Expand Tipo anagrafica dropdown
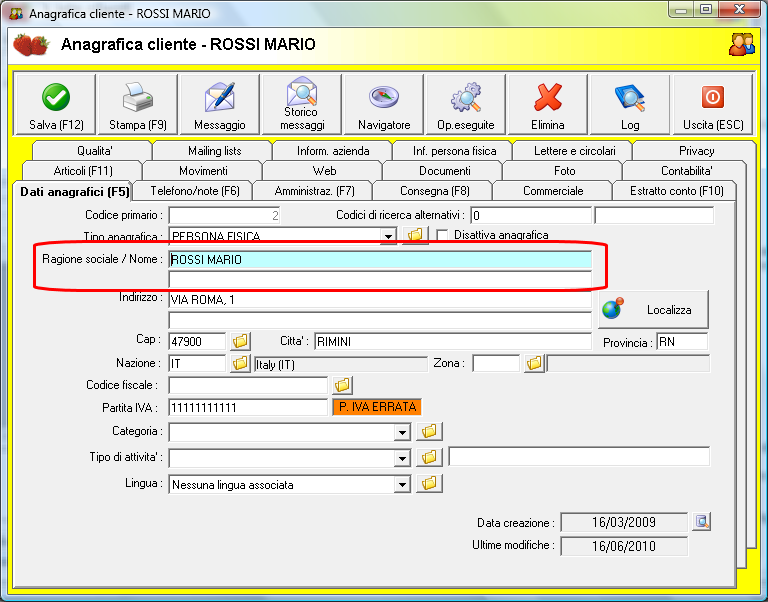This screenshot has width=768, height=602. click(388, 236)
